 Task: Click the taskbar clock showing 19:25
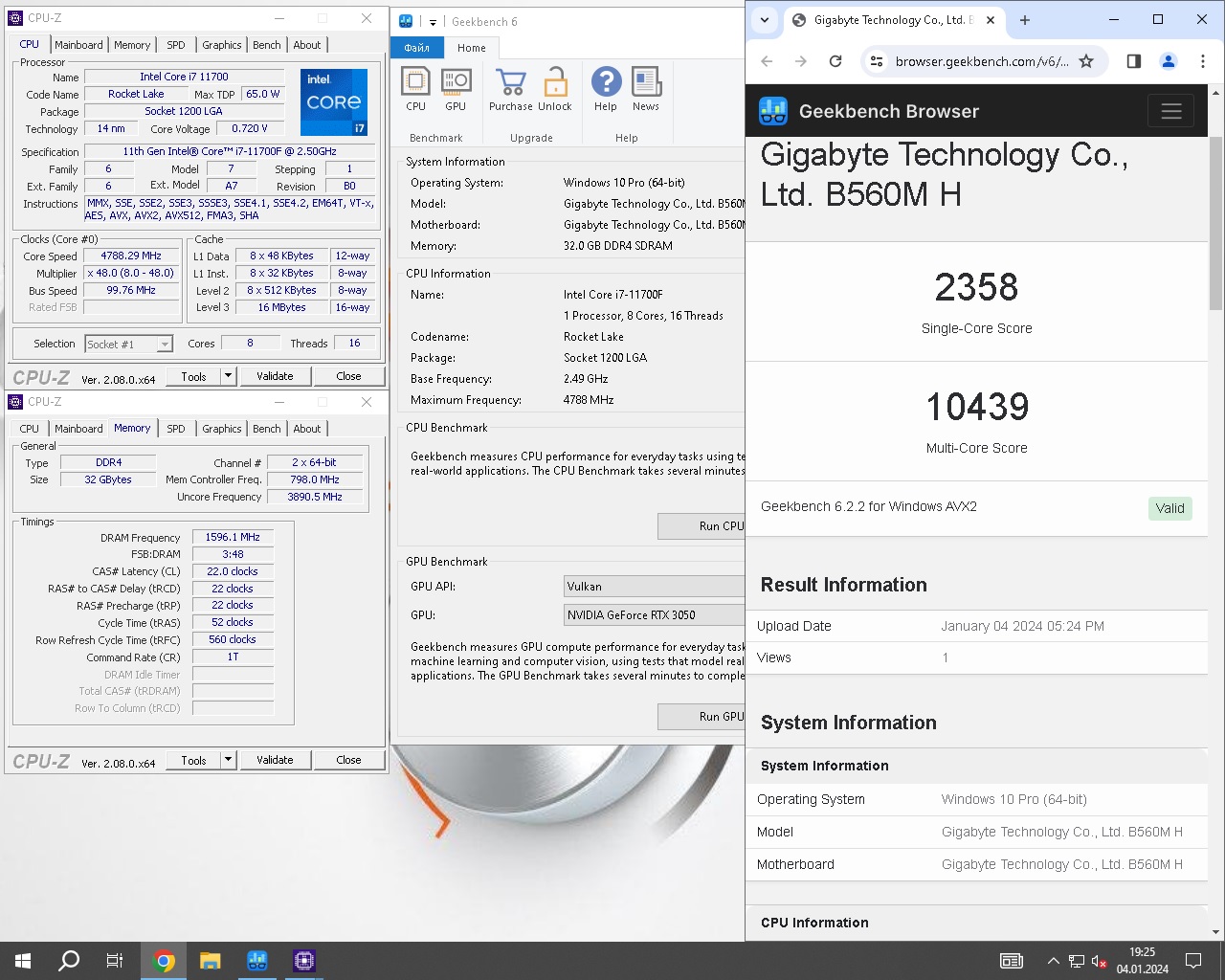tap(1142, 961)
